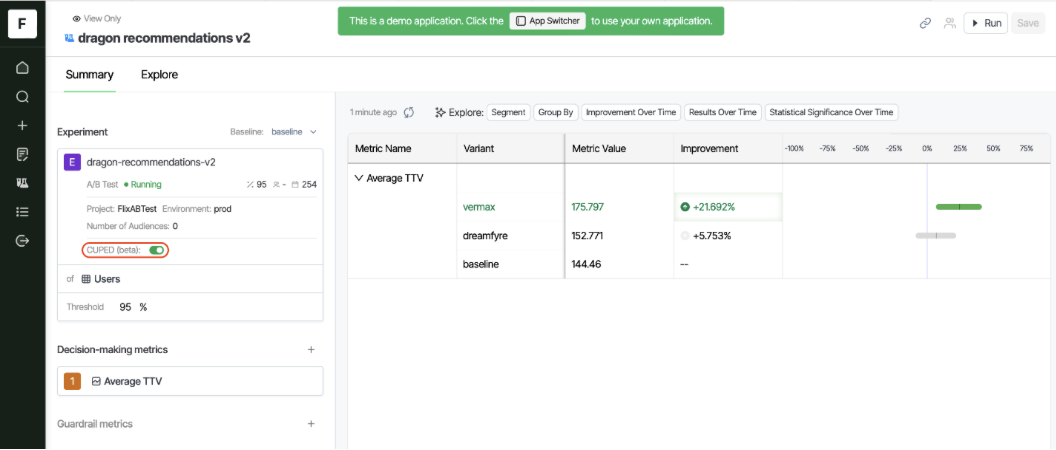This screenshot has width=1056, height=450.
Task: Click the Home icon in the sidebar
Action: 22,68
